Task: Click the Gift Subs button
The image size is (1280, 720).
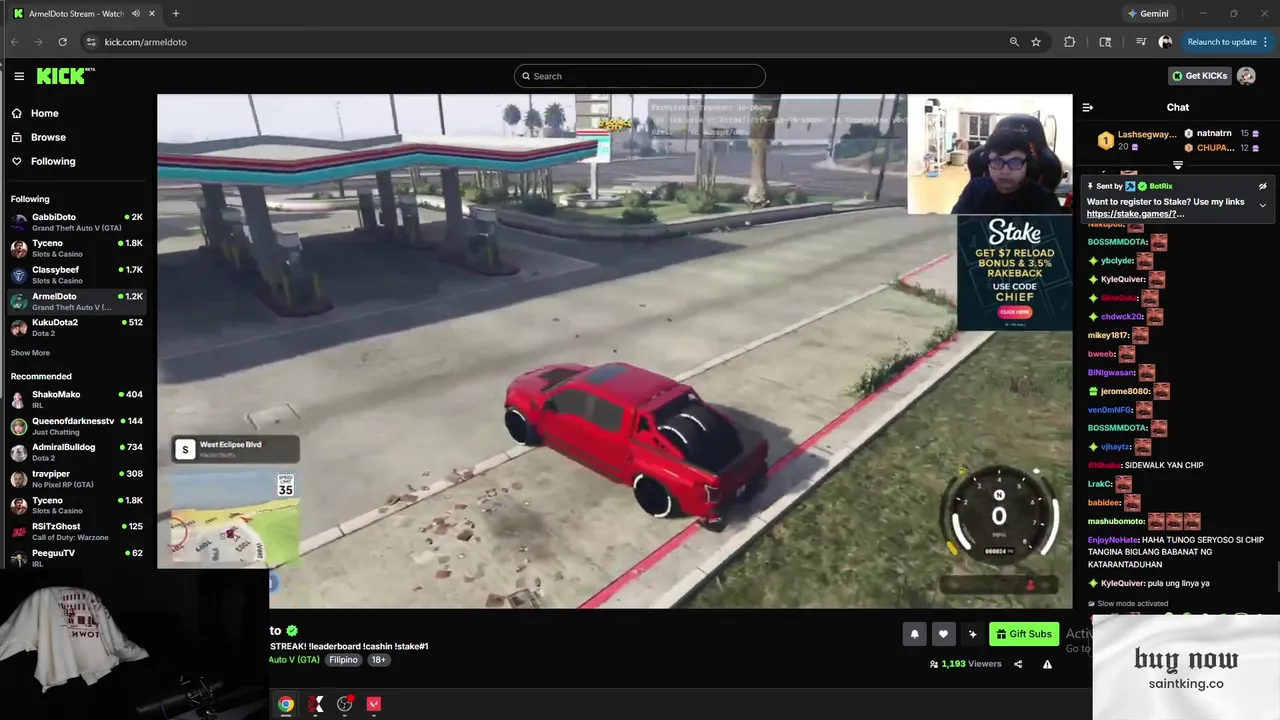Action: (x=1024, y=634)
